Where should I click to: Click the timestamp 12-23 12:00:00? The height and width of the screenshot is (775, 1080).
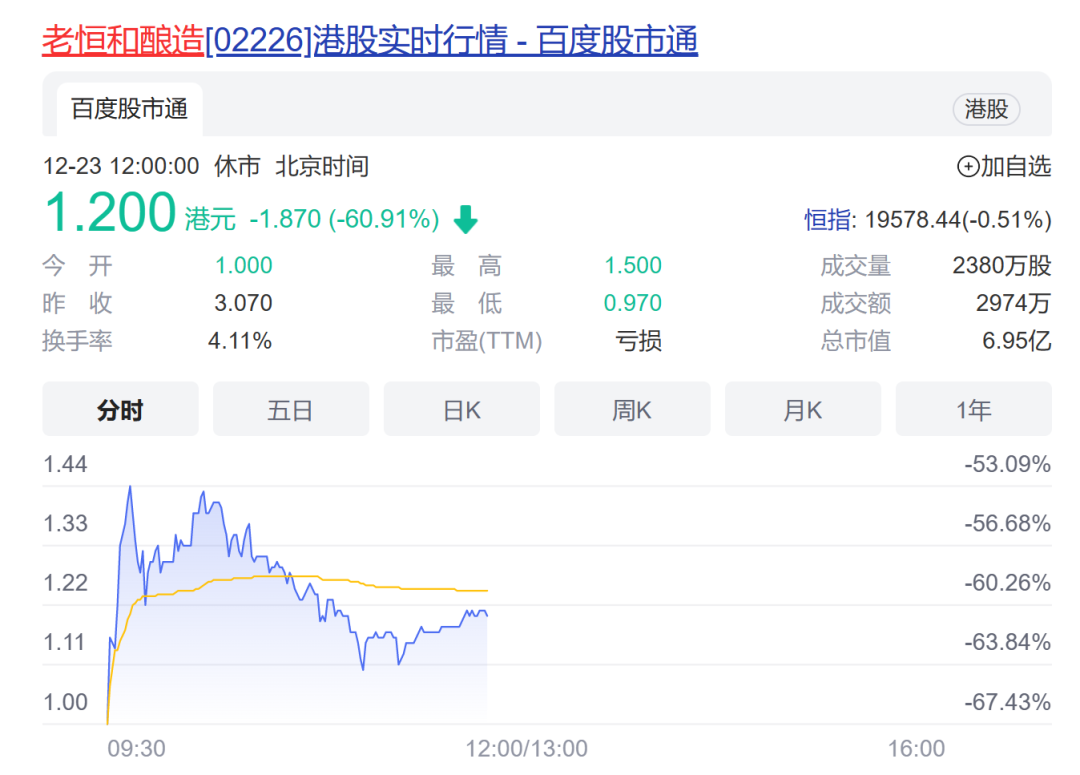(x=121, y=166)
